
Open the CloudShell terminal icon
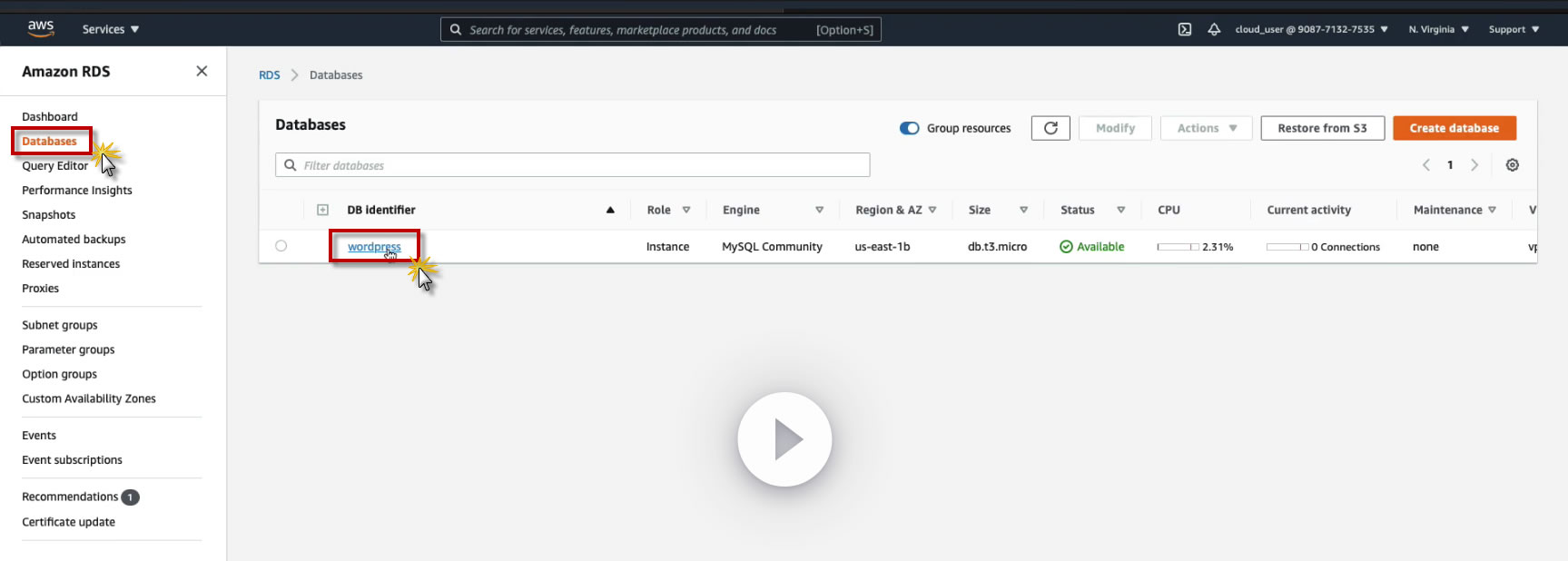(x=1185, y=29)
